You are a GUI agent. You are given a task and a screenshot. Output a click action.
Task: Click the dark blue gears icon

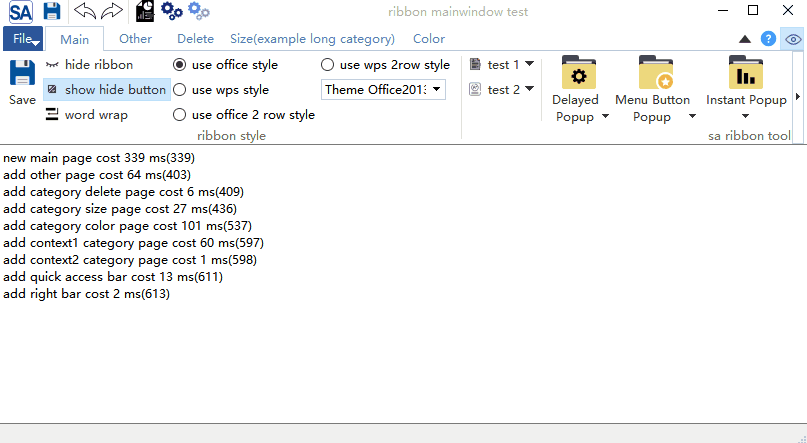pos(172,12)
